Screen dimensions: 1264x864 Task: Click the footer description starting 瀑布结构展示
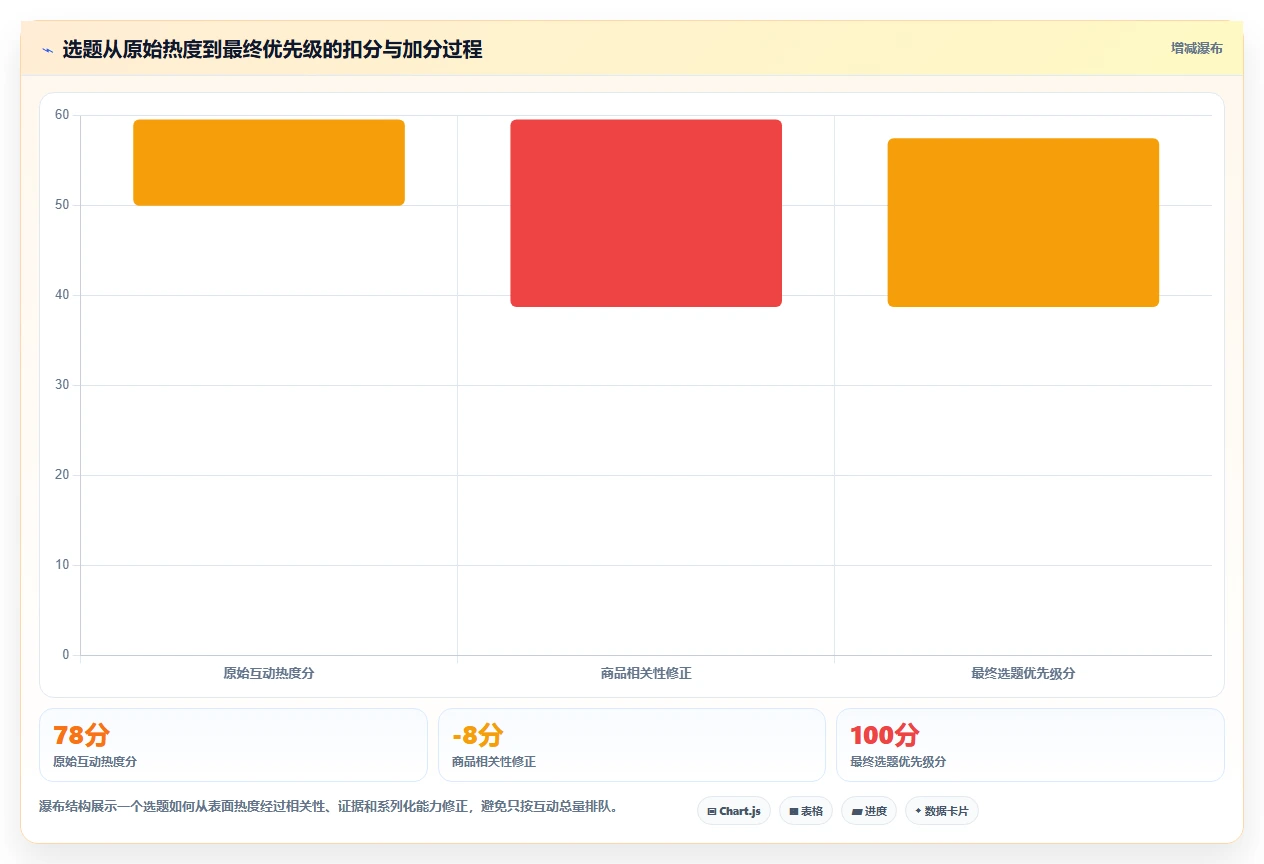point(328,807)
